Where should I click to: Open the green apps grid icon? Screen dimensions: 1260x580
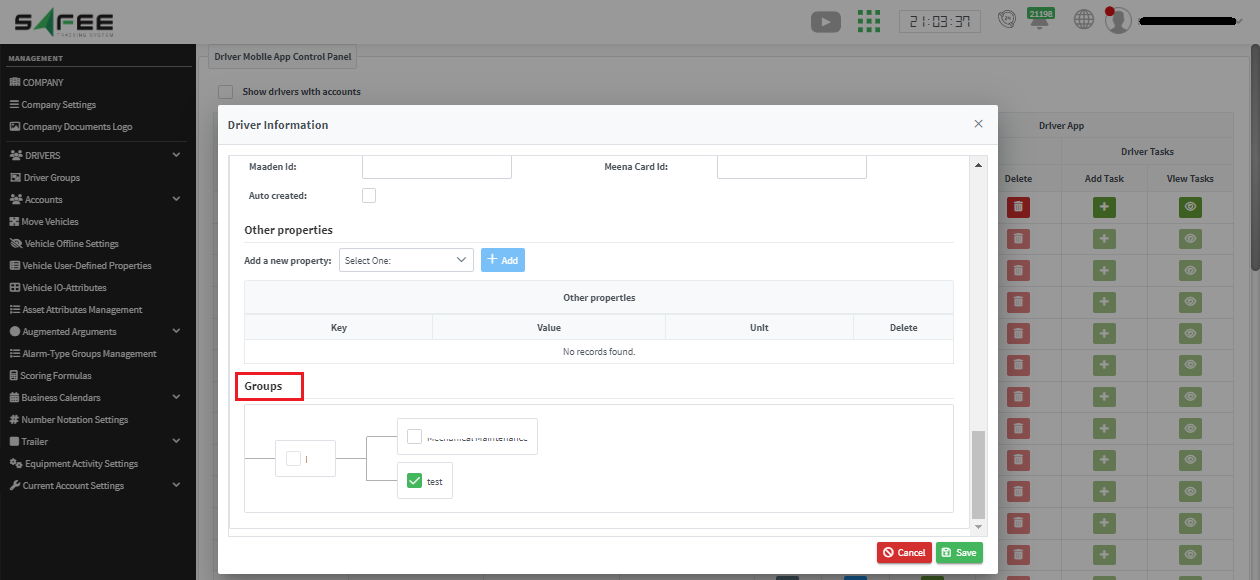coord(869,20)
